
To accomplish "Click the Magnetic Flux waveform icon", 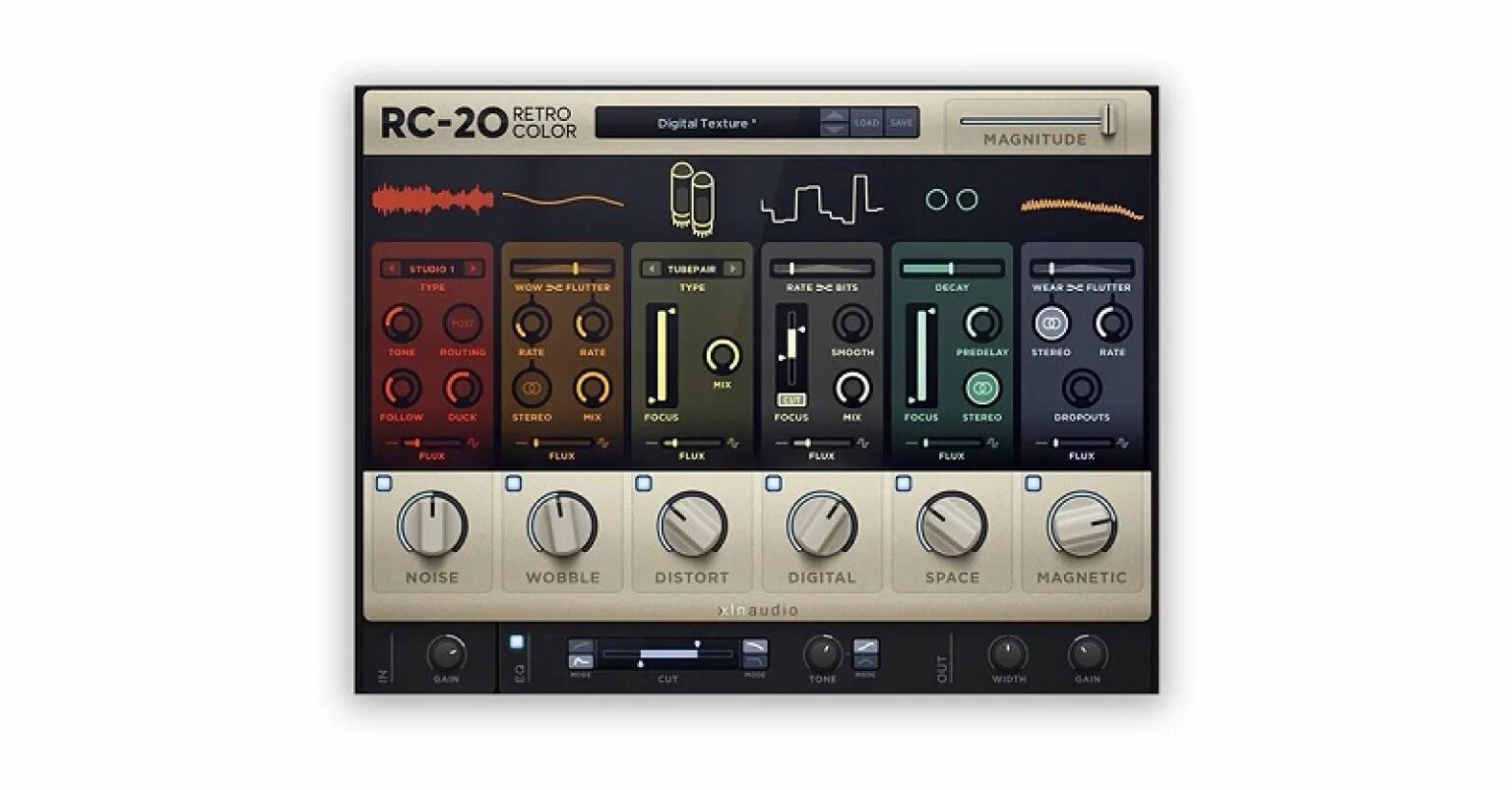I will click(1123, 444).
